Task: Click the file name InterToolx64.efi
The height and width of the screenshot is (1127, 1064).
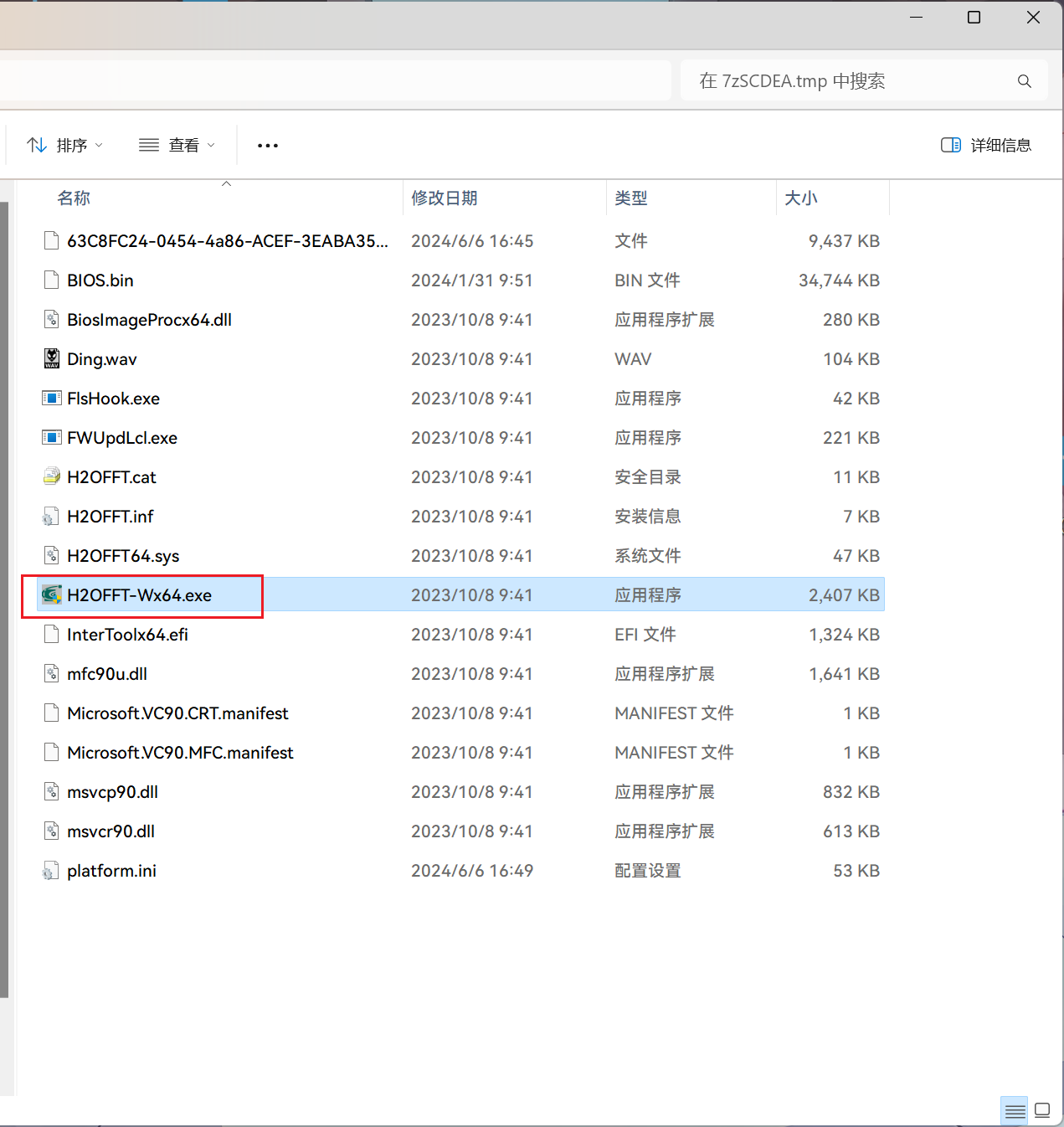Action: click(x=128, y=635)
